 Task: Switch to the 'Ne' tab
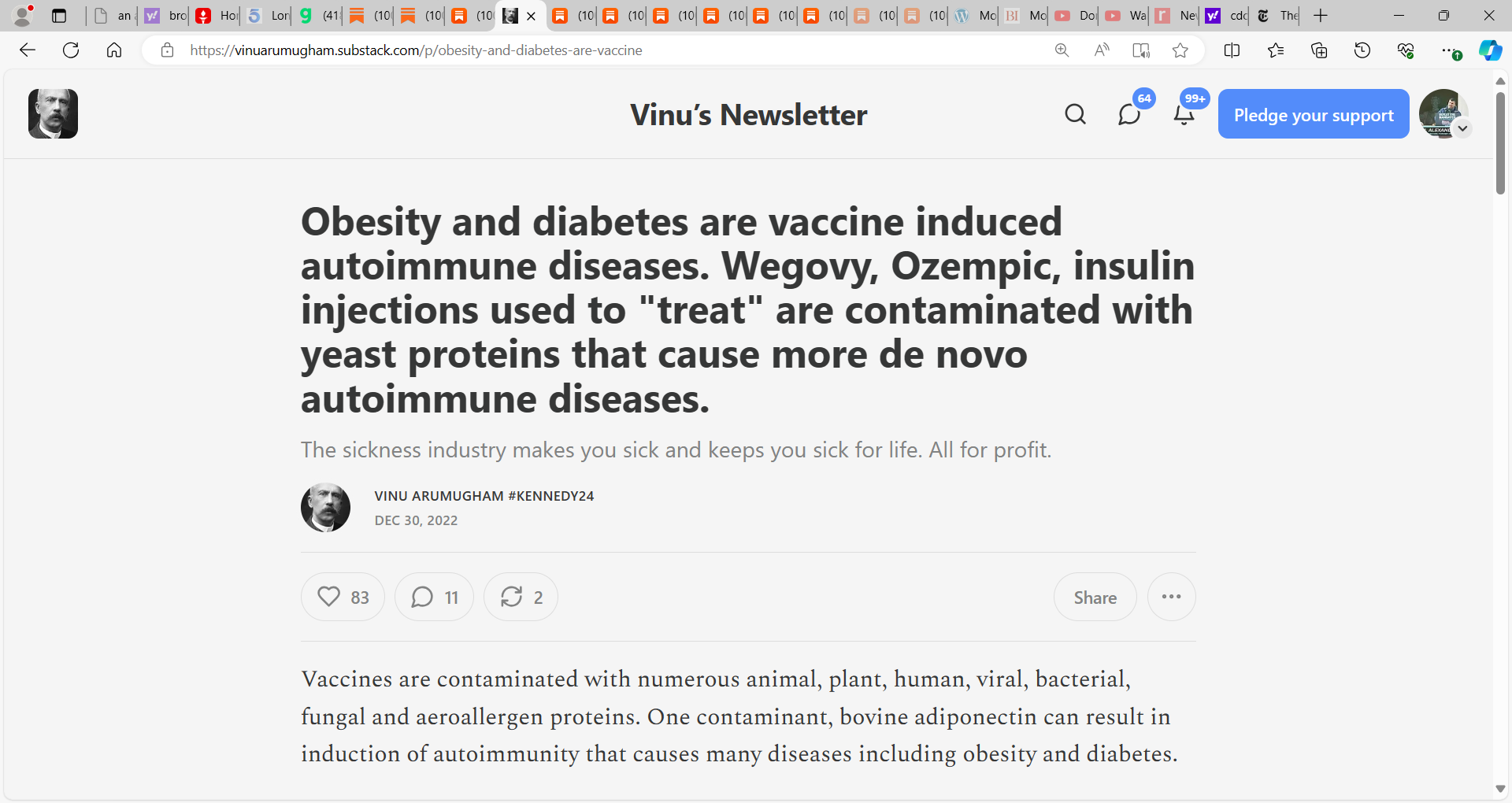1176,15
